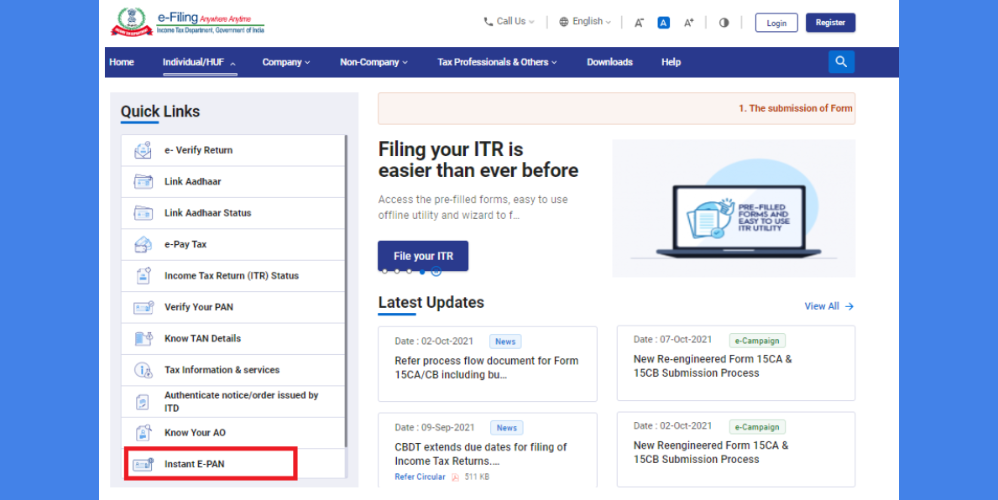Viewport: 998px width, 500px height.
Task: Toggle the high contrast mode icon
Action: point(724,22)
